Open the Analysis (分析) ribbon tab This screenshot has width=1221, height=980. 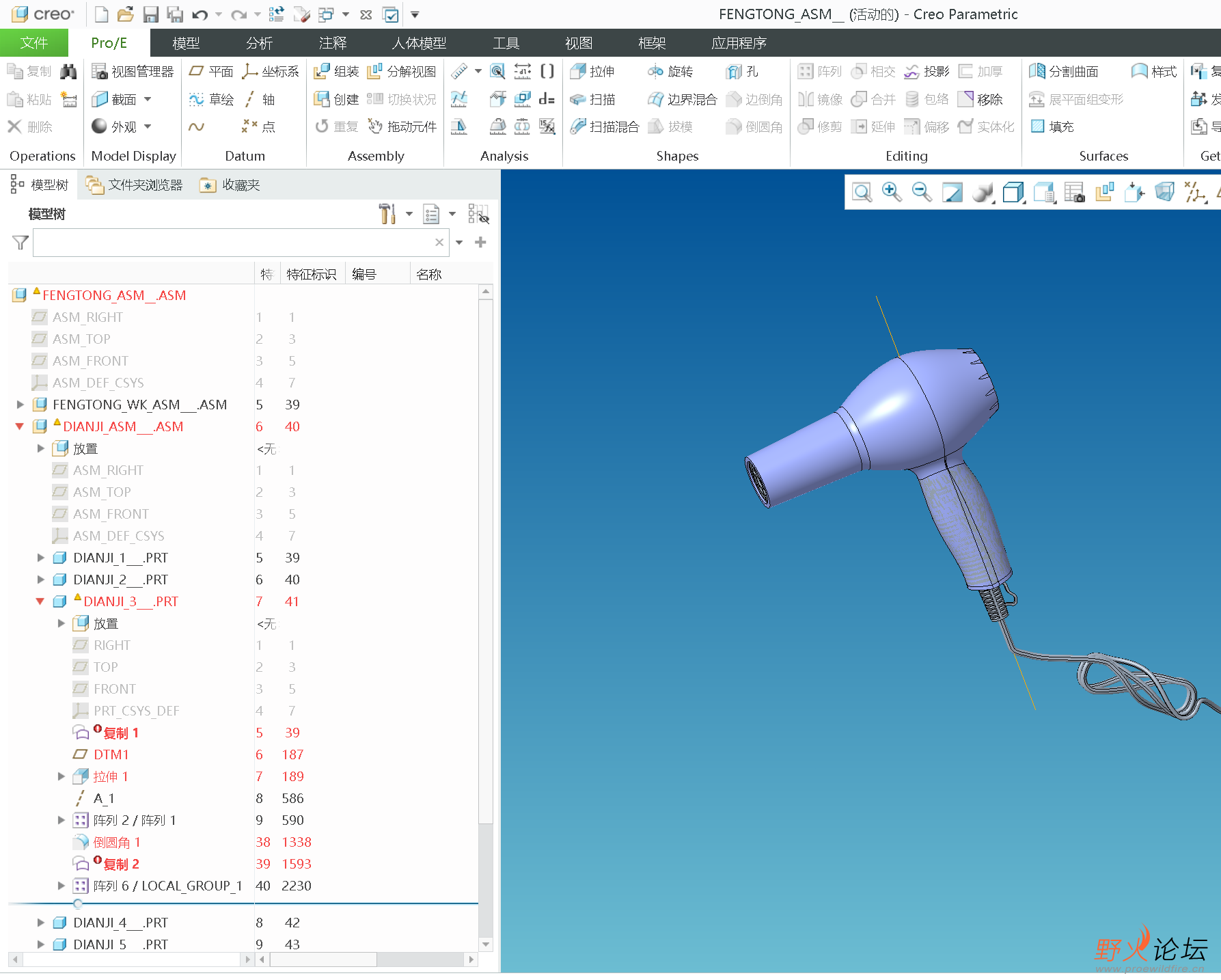pos(259,43)
